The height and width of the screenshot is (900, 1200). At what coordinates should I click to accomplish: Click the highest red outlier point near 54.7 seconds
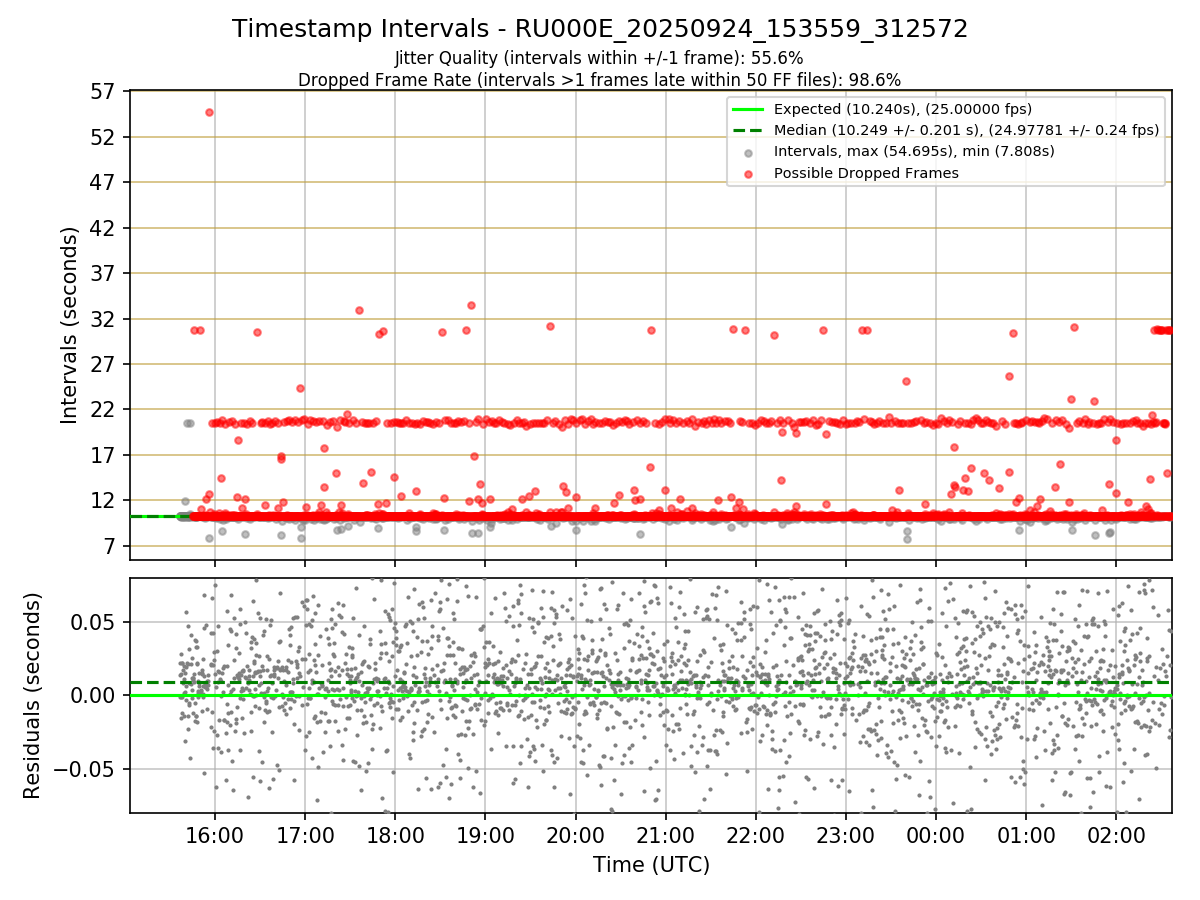[x=209, y=112]
